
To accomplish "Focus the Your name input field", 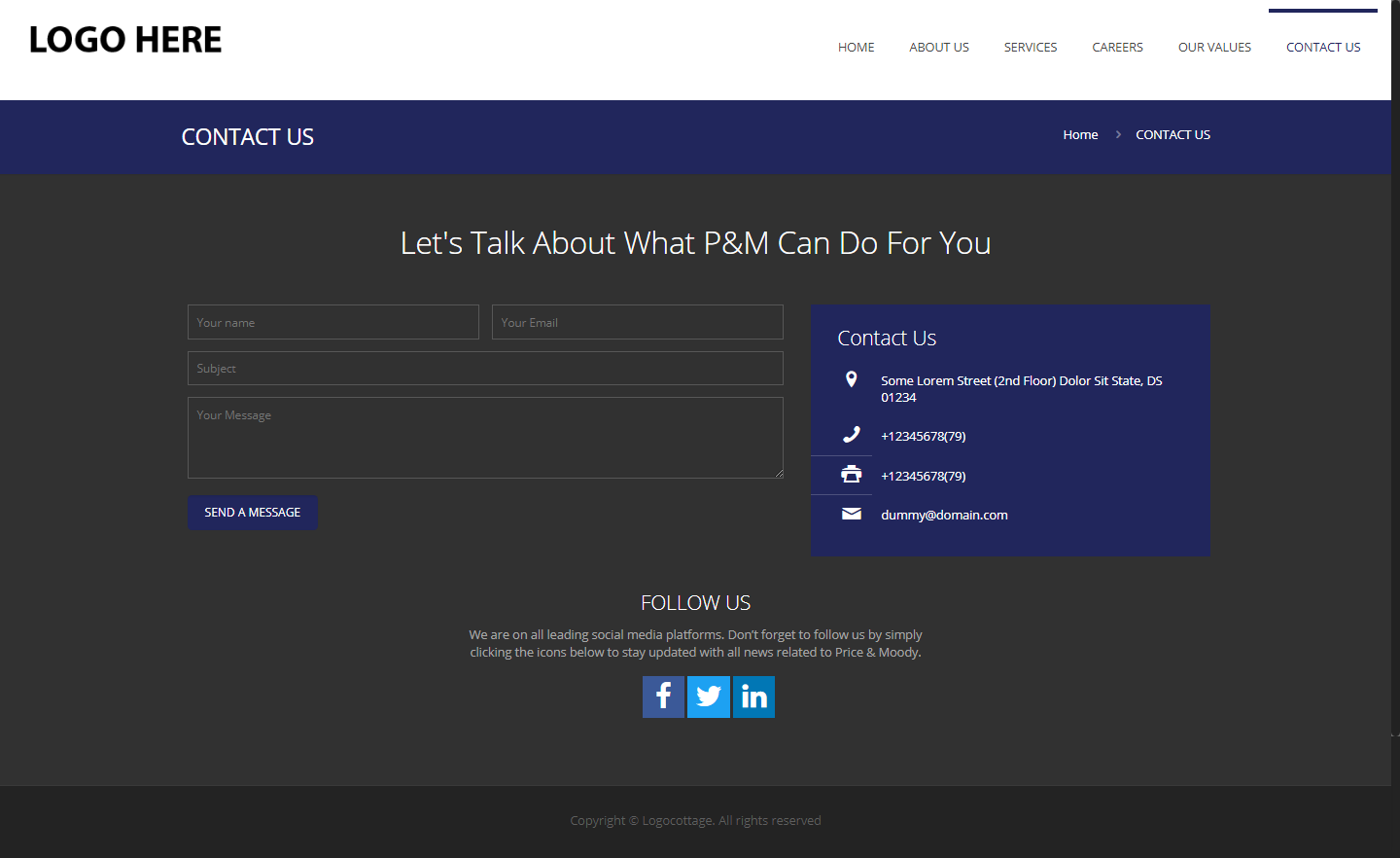I will 332,322.
